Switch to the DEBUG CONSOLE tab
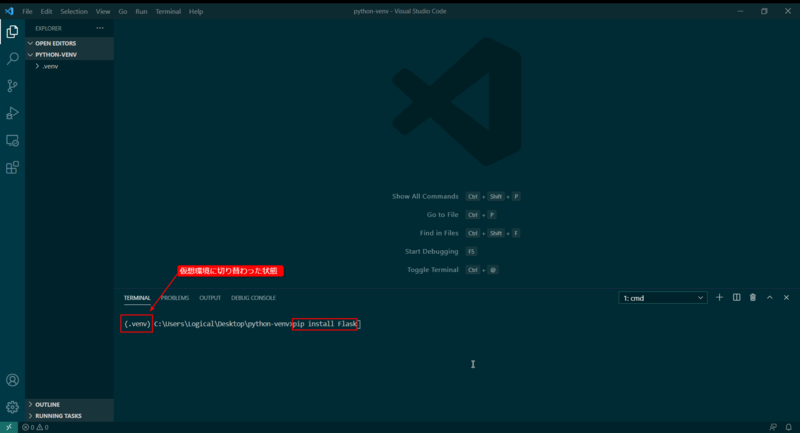The width and height of the screenshot is (800, 433). pyautogui.click(x=253, y=298)
